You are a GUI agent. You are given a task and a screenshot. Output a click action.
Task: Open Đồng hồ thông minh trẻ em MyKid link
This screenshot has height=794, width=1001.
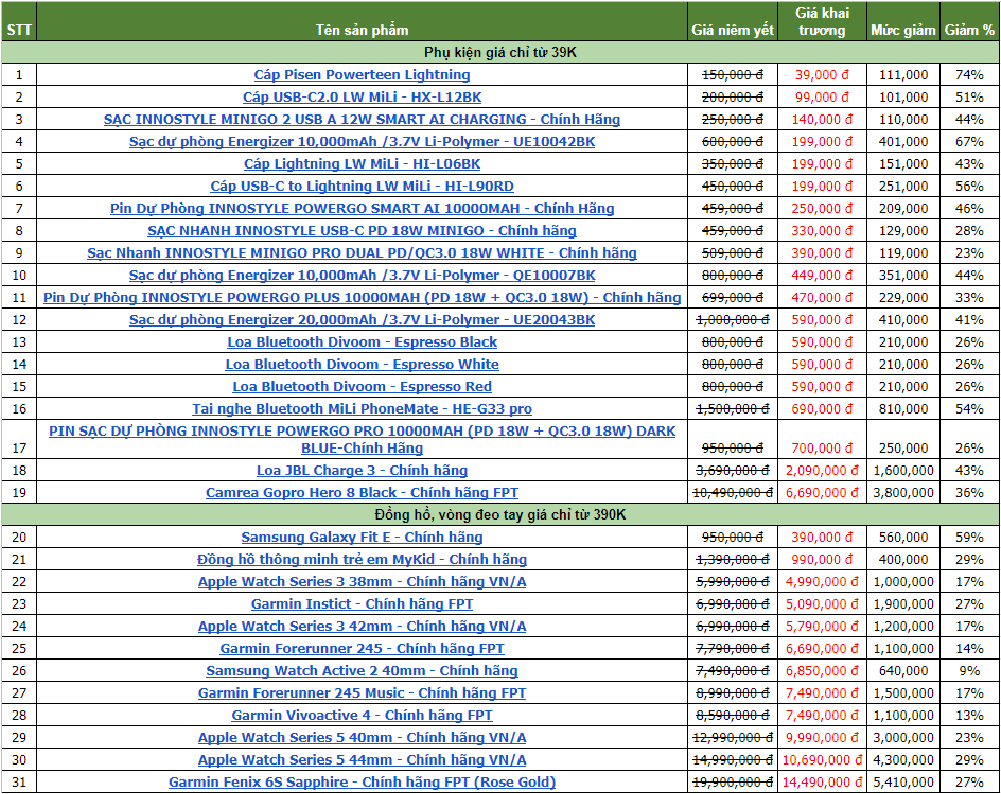click(362, 560)
